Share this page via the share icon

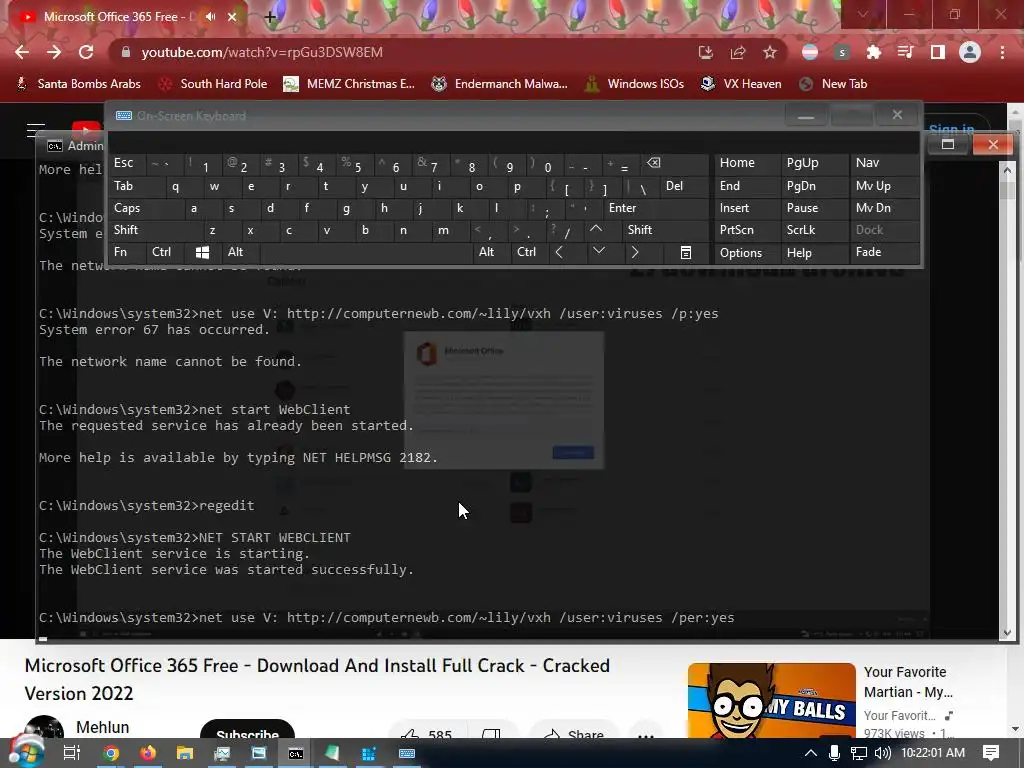[738, 52]
